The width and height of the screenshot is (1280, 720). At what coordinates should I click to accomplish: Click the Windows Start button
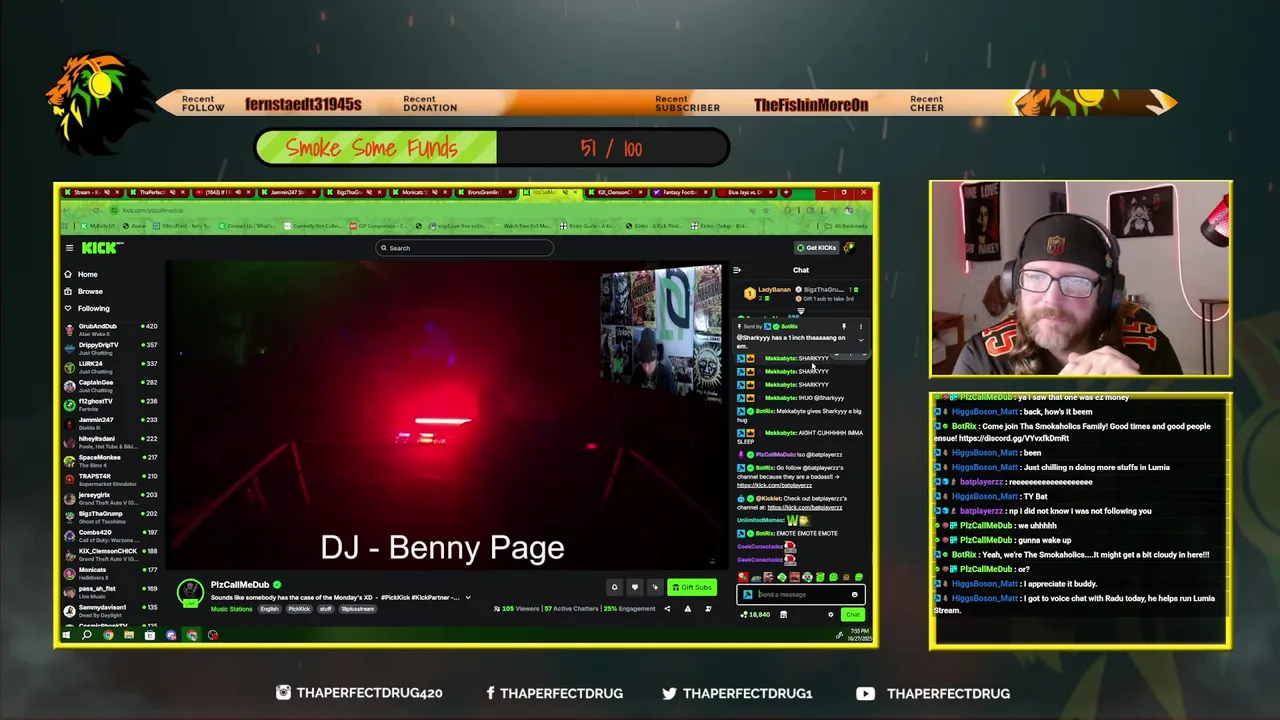coord(66,635)
